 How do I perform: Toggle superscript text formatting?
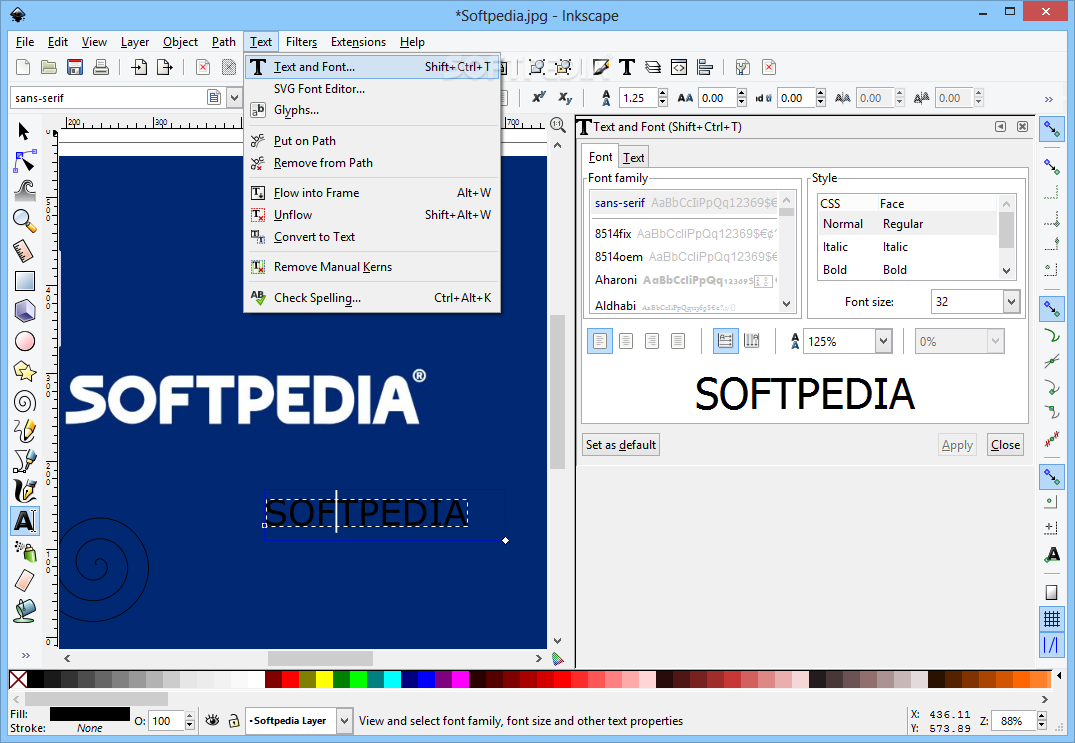(x=539, y=98)
